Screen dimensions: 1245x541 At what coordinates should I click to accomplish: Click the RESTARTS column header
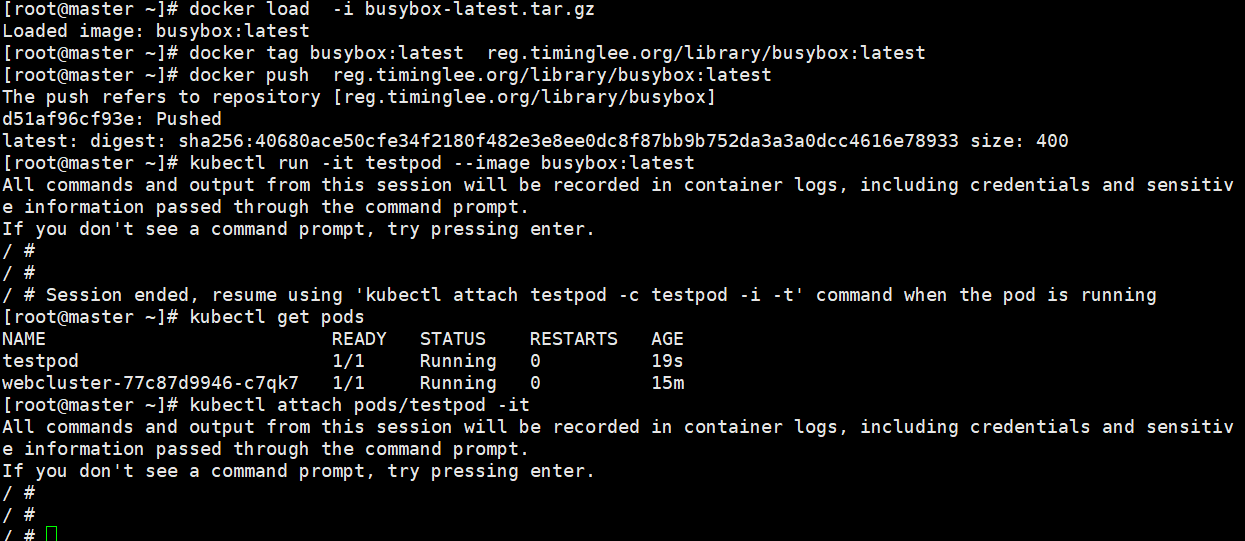click(573, 339)
